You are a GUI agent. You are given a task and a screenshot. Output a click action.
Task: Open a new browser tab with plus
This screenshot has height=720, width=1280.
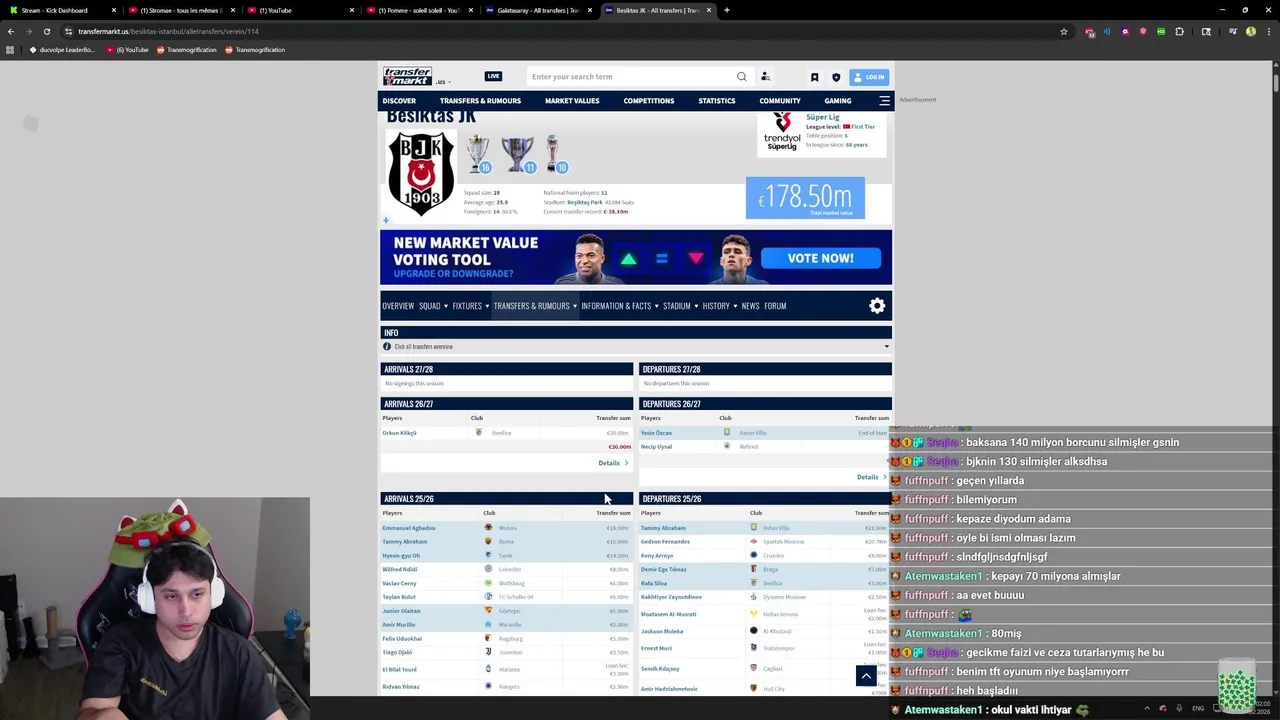pos(727,10)
